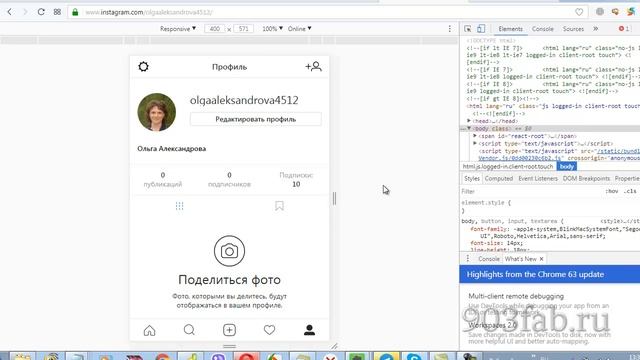Open the подписчиков followers count
Screen dimensions: 640x360
tap(229, 180)
